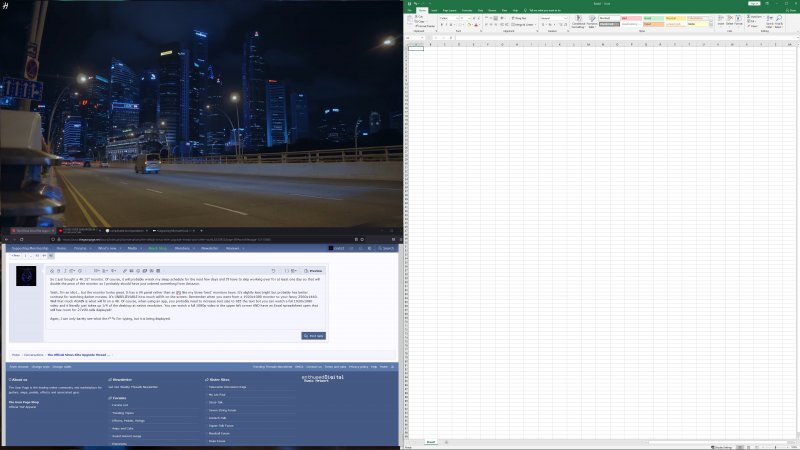Toggle bold in the forum editor toolbar
Image resolution: width=800 pixels, height=450 pixels.
58,271
